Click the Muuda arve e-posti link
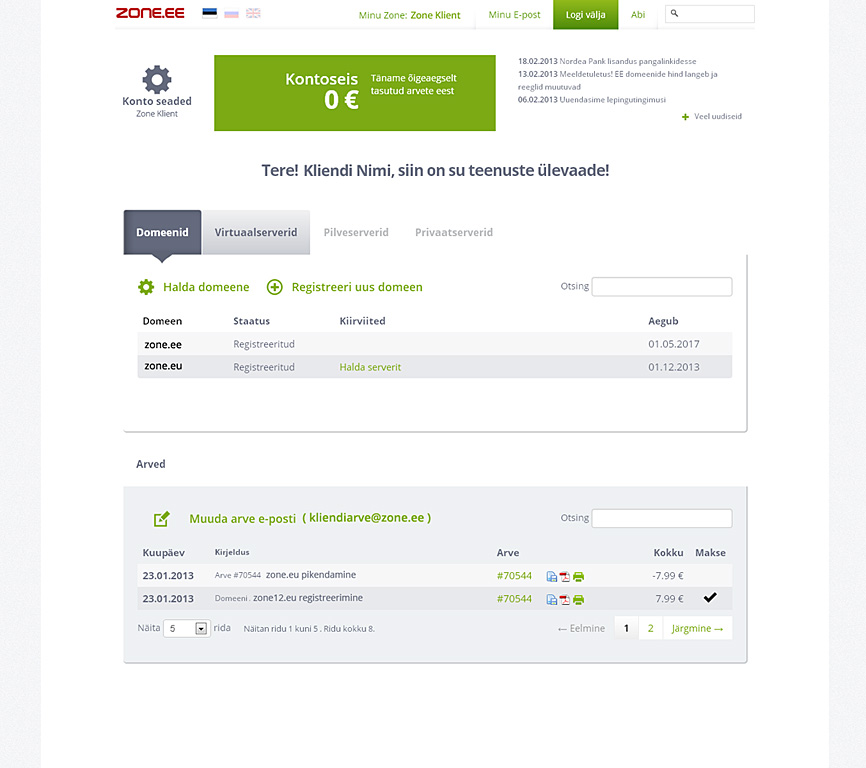This screenshot has height=768, width=866. tap(242, 519)
